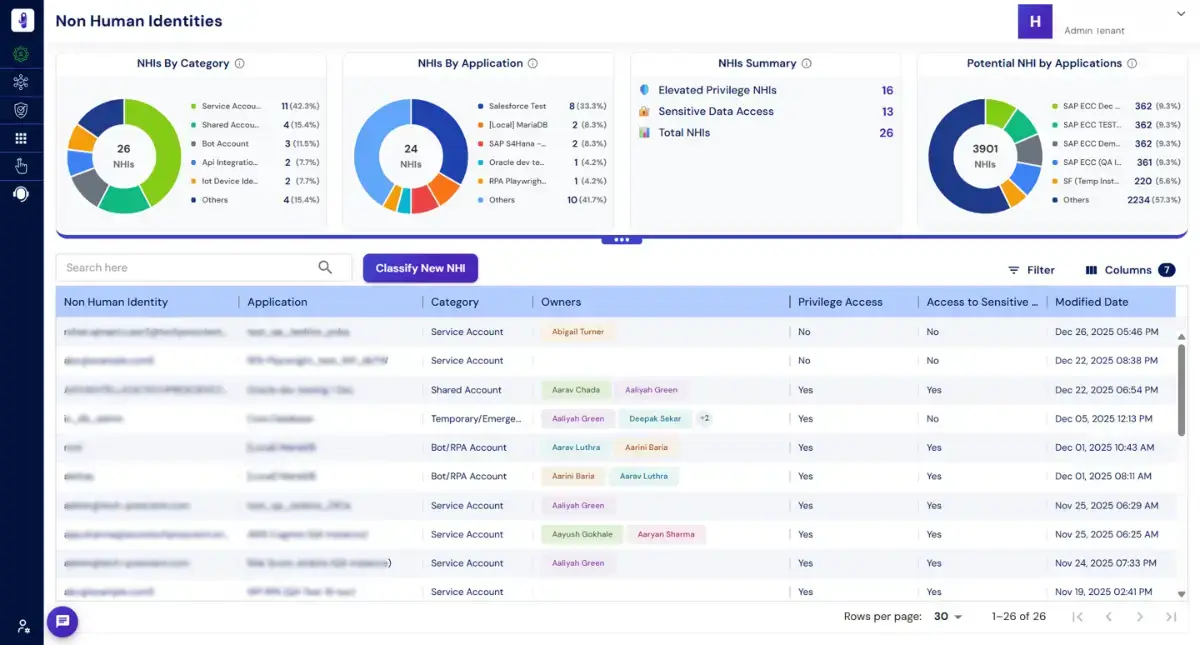The height and width of the screenshot is (645, 1200).
Task: Click the Classify New NHI button
Action: [x=420, y=268]
